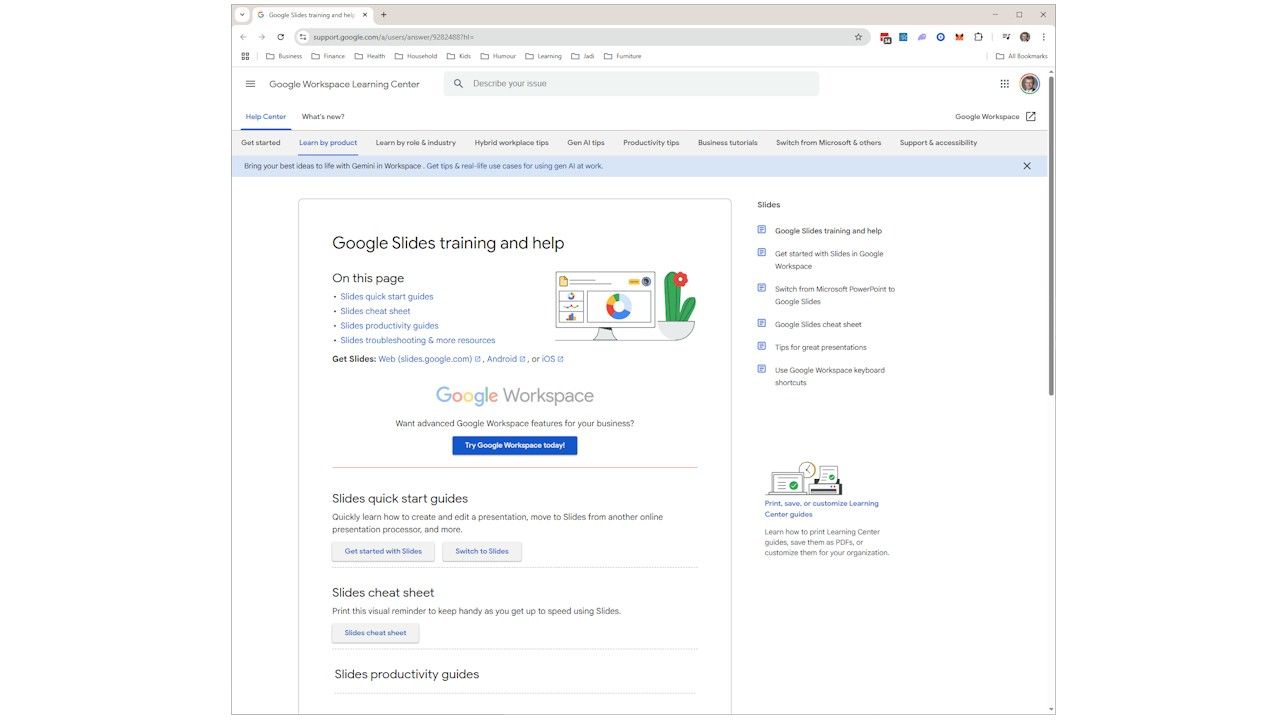Open the Furniture bookmarks folder

pyautogui.click(x=622, y=56)
